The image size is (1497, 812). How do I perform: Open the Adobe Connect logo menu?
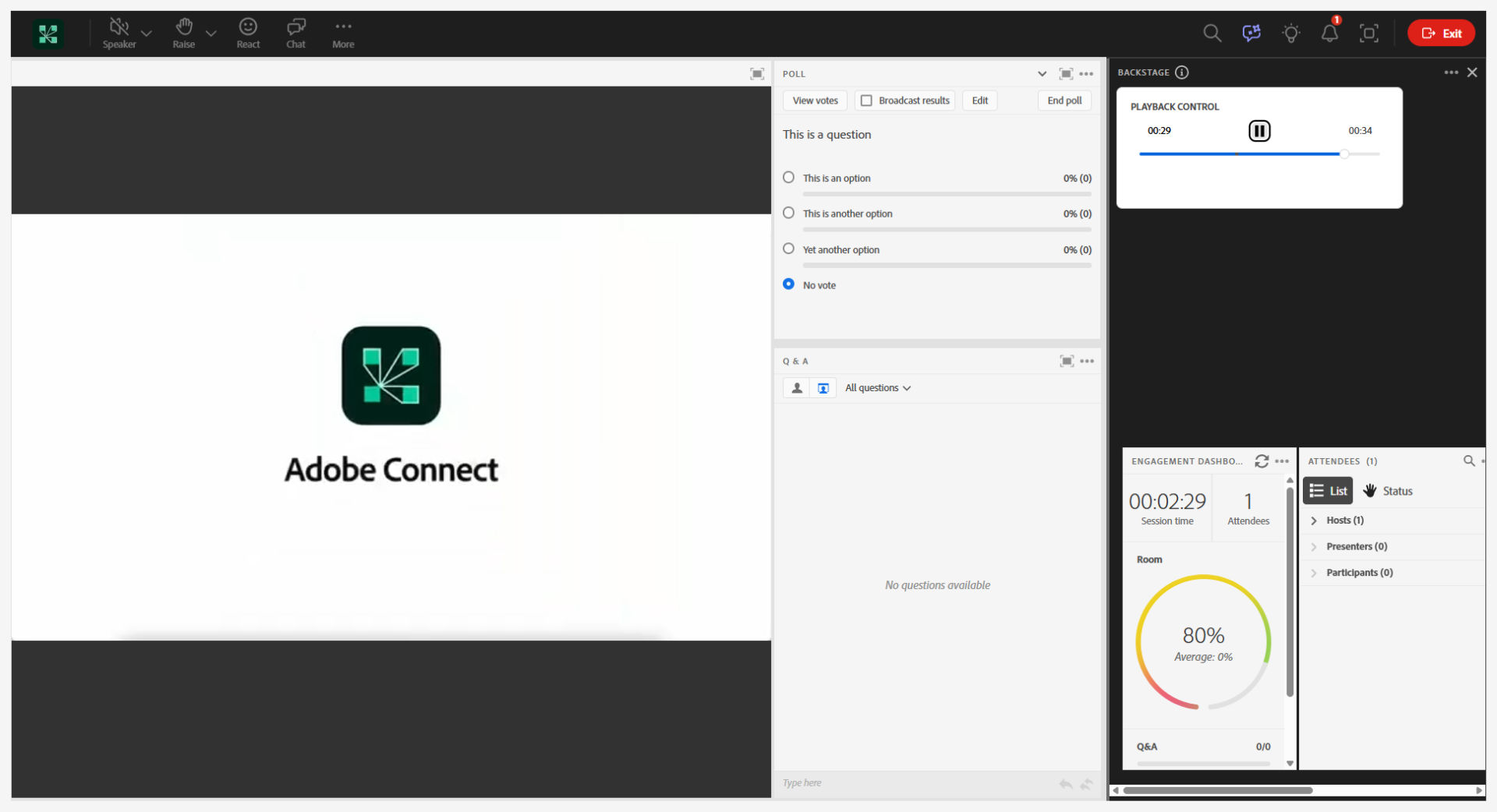(x=48, y=34)
